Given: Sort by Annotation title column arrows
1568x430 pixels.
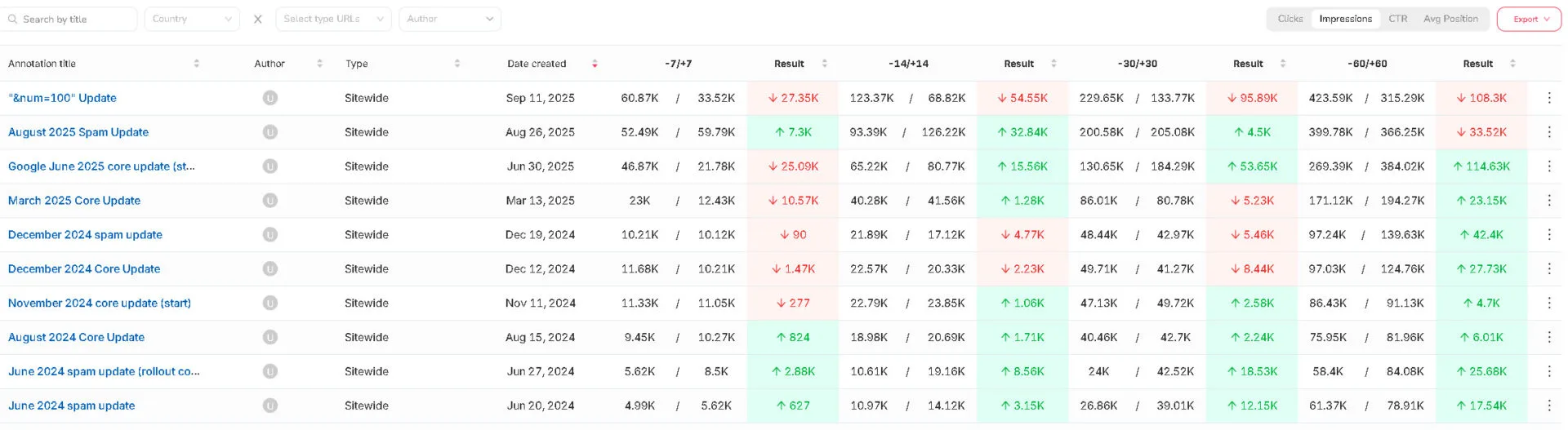Looking at the screenshot, I should (x=196, y=64).
